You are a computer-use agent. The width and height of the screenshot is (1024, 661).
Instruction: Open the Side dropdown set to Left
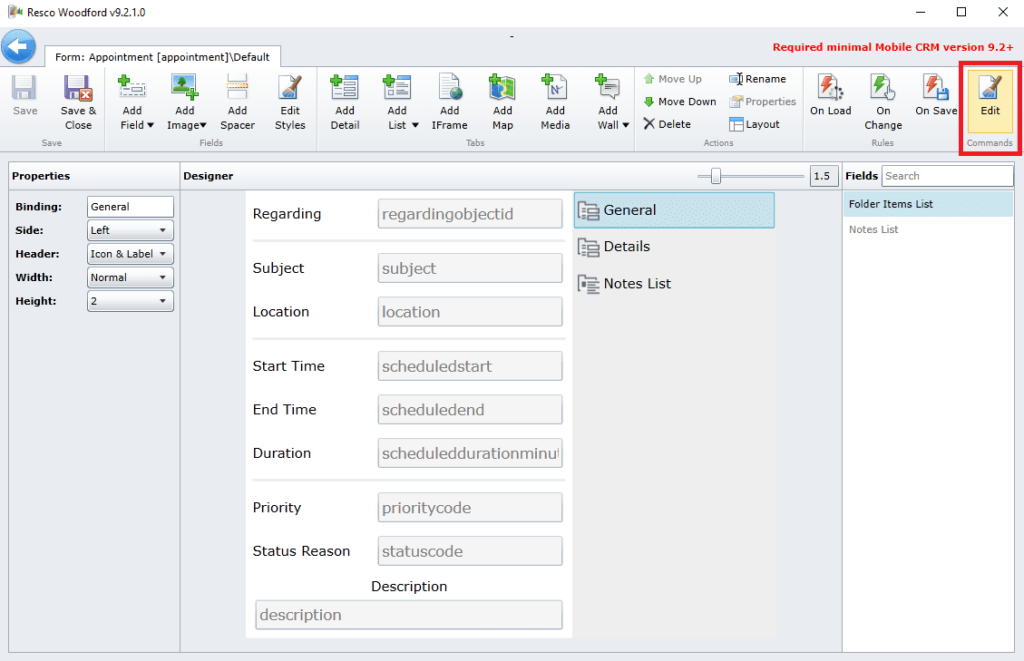[x=130, y=230]
